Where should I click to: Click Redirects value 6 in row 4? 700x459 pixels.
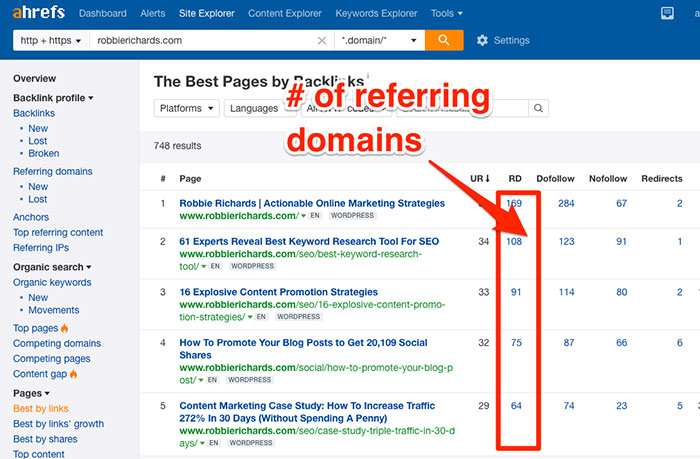coord(679,343)
